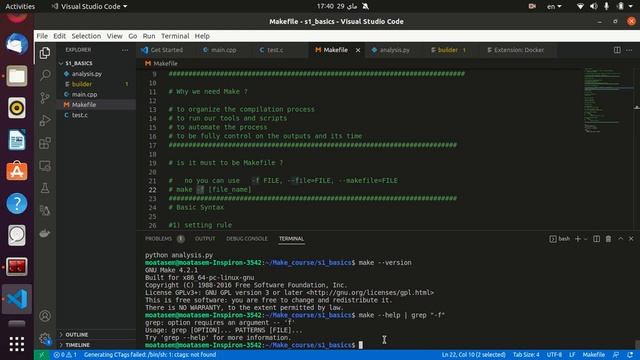Open the Edit menu
This screenshot has width=640, height=360.
60,36
